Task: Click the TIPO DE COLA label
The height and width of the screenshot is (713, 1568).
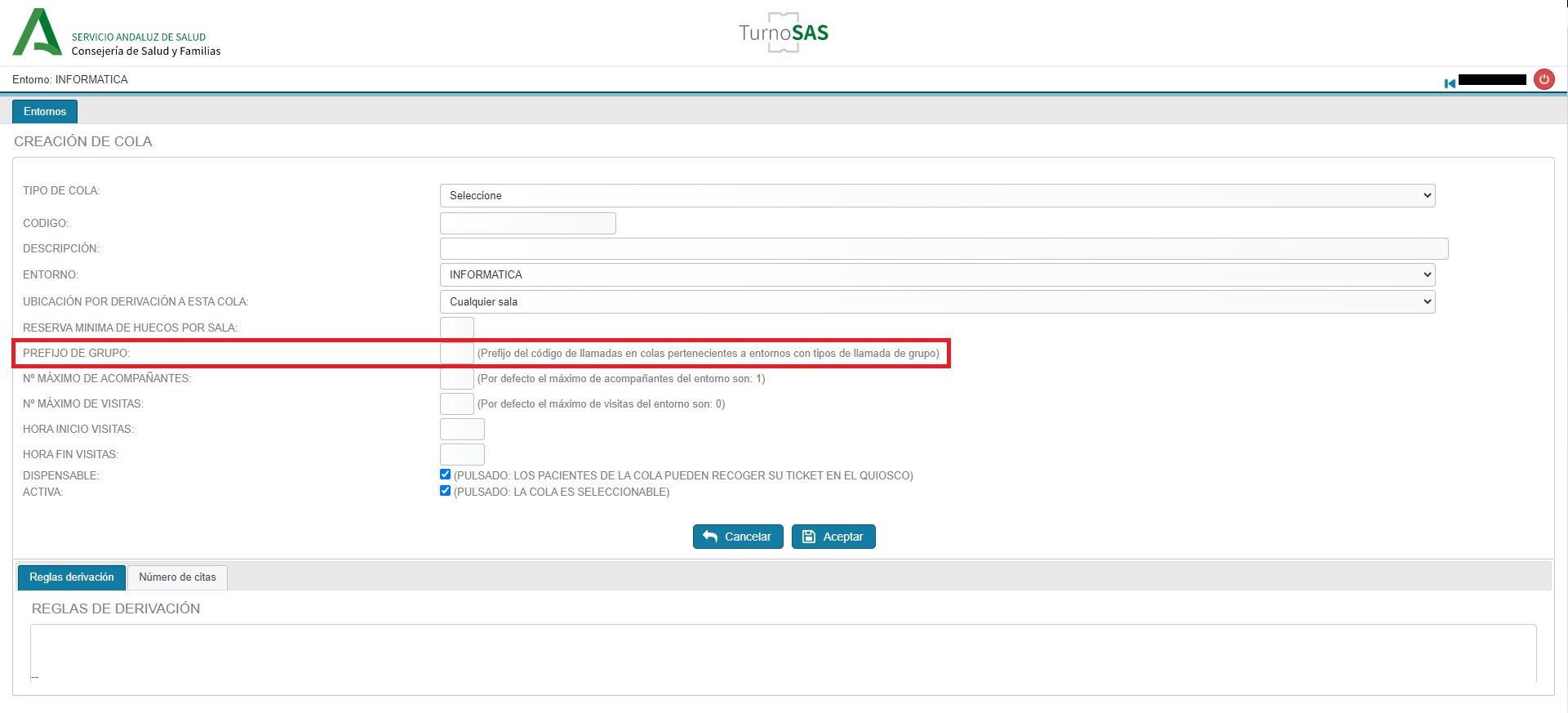Action: 61,190
